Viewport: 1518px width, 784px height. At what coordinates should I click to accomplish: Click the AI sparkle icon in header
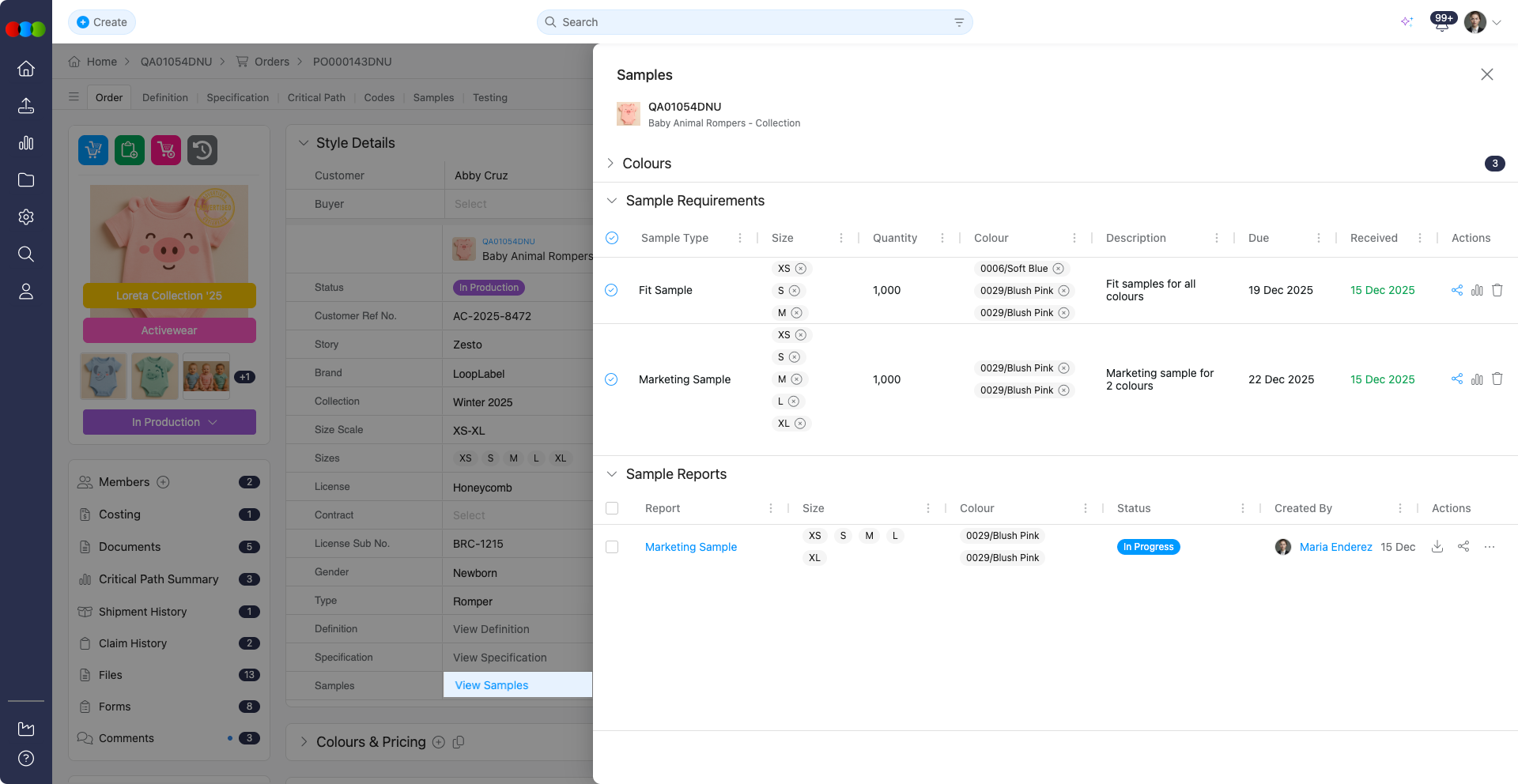[x=1407, y=22]
